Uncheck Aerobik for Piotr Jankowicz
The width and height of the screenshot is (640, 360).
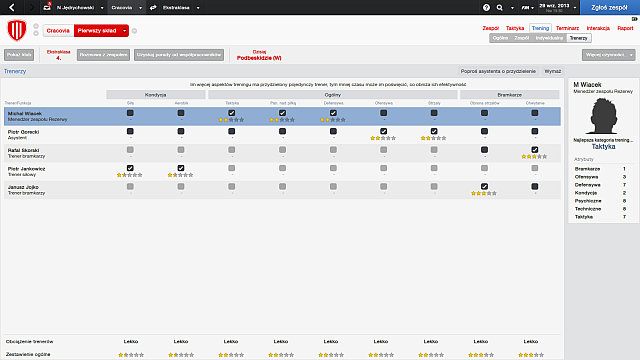(181, 168)
